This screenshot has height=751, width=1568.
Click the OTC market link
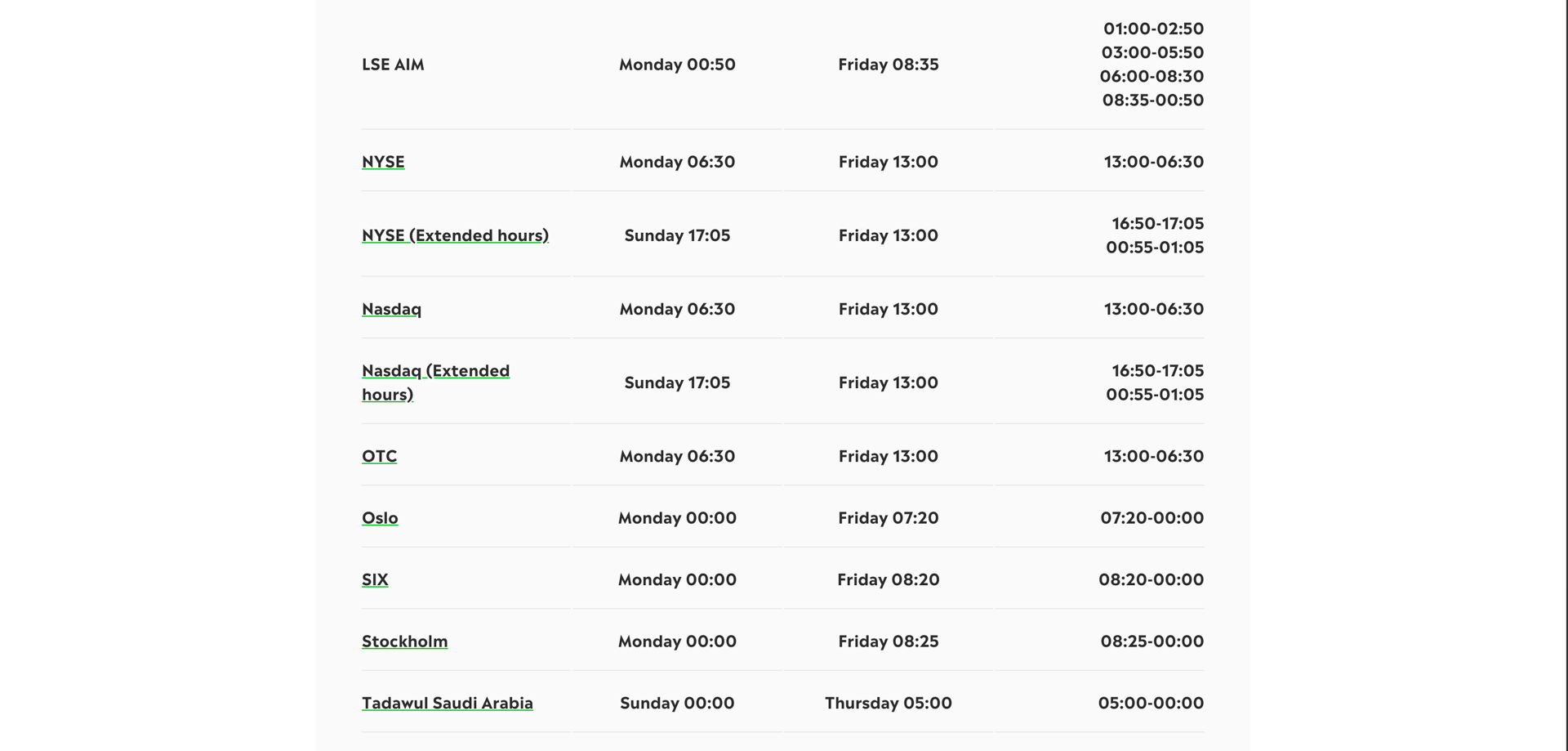pyautogui.click(x=379, y=456)
